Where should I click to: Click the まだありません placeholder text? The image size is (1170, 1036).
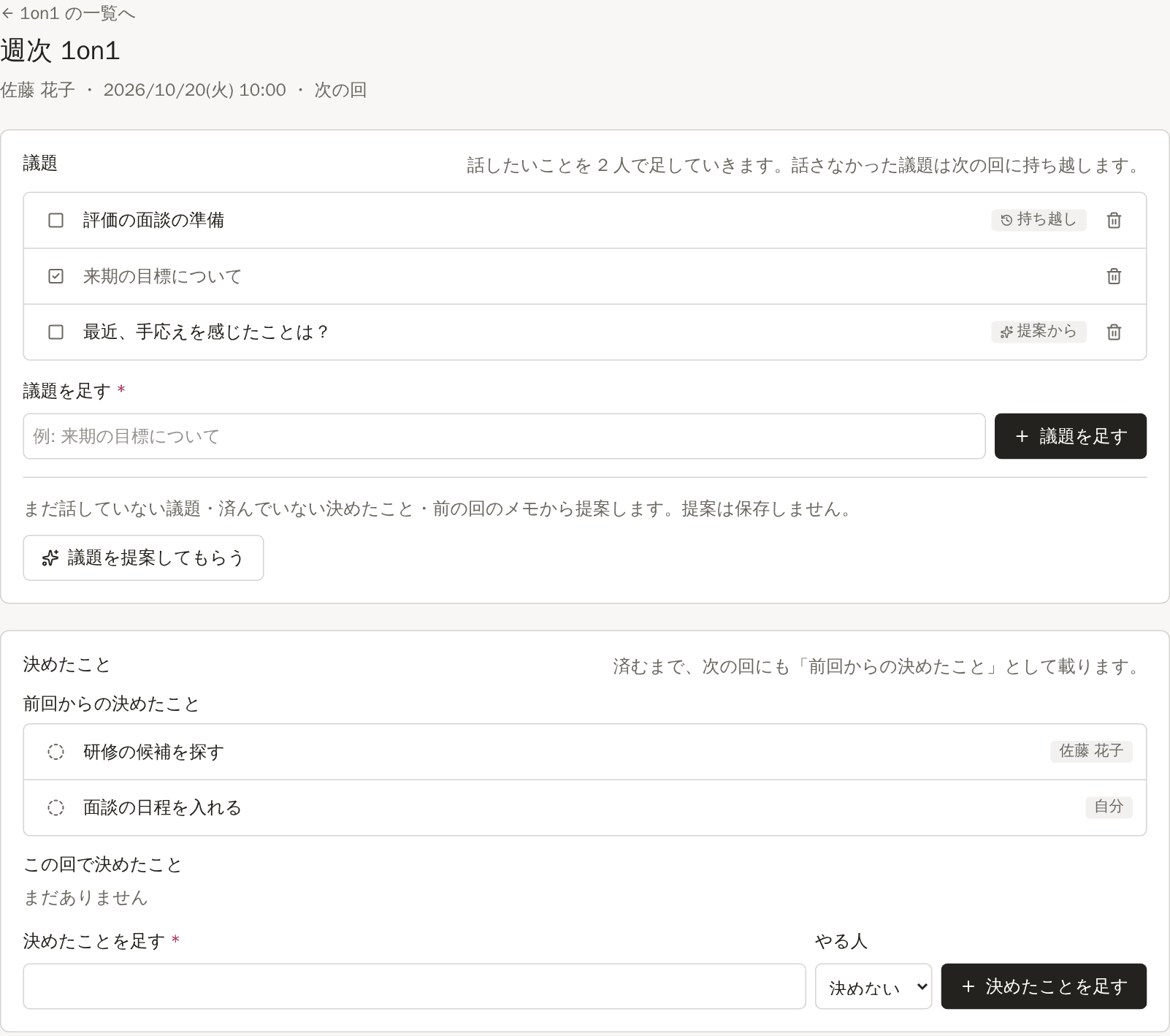(x=85, y=897)
